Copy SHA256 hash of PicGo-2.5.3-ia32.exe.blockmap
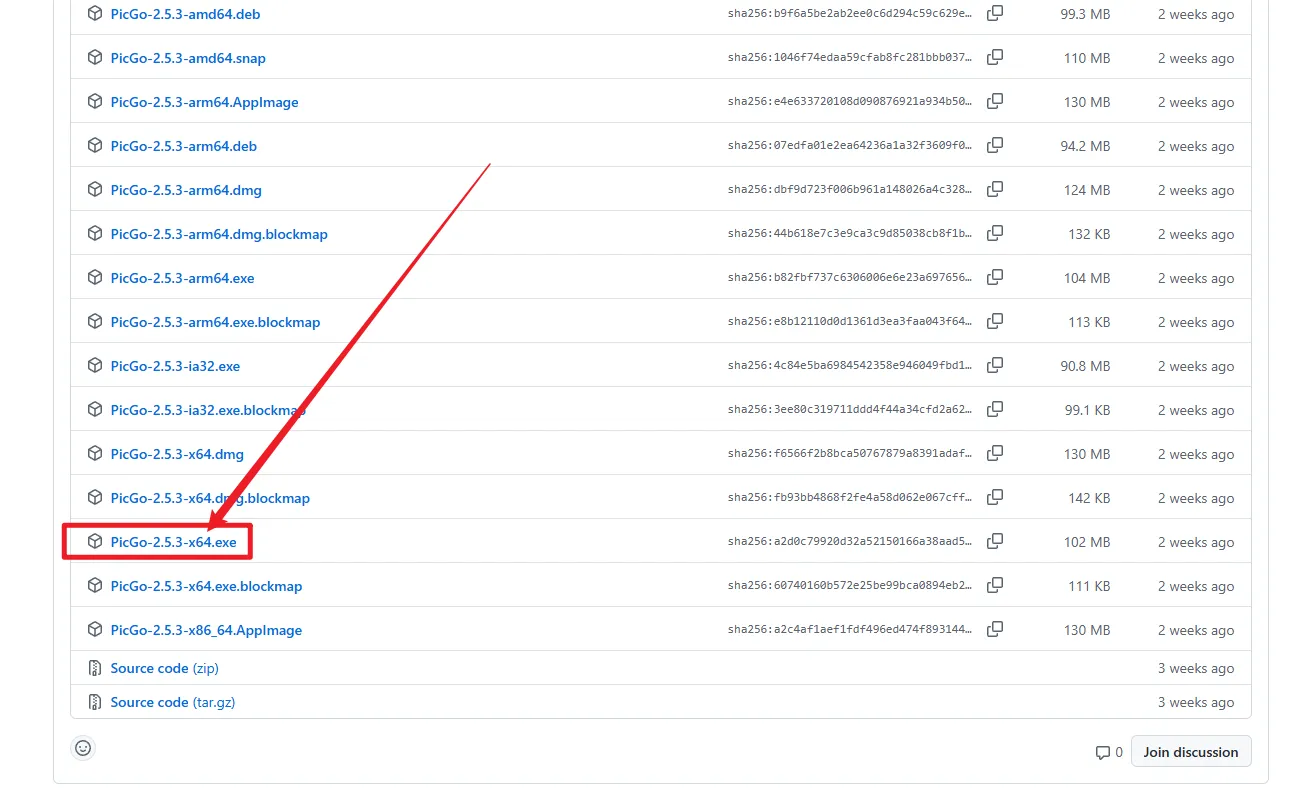The image size is (1305, 800). 995,410
